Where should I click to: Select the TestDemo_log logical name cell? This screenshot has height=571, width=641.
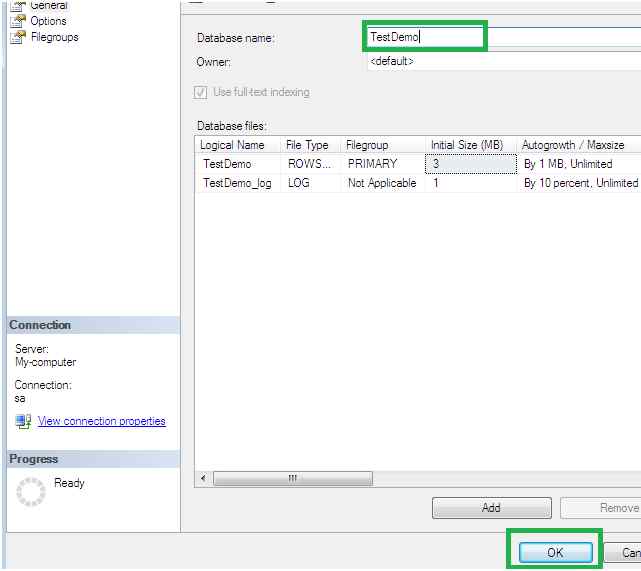[238, 183]
